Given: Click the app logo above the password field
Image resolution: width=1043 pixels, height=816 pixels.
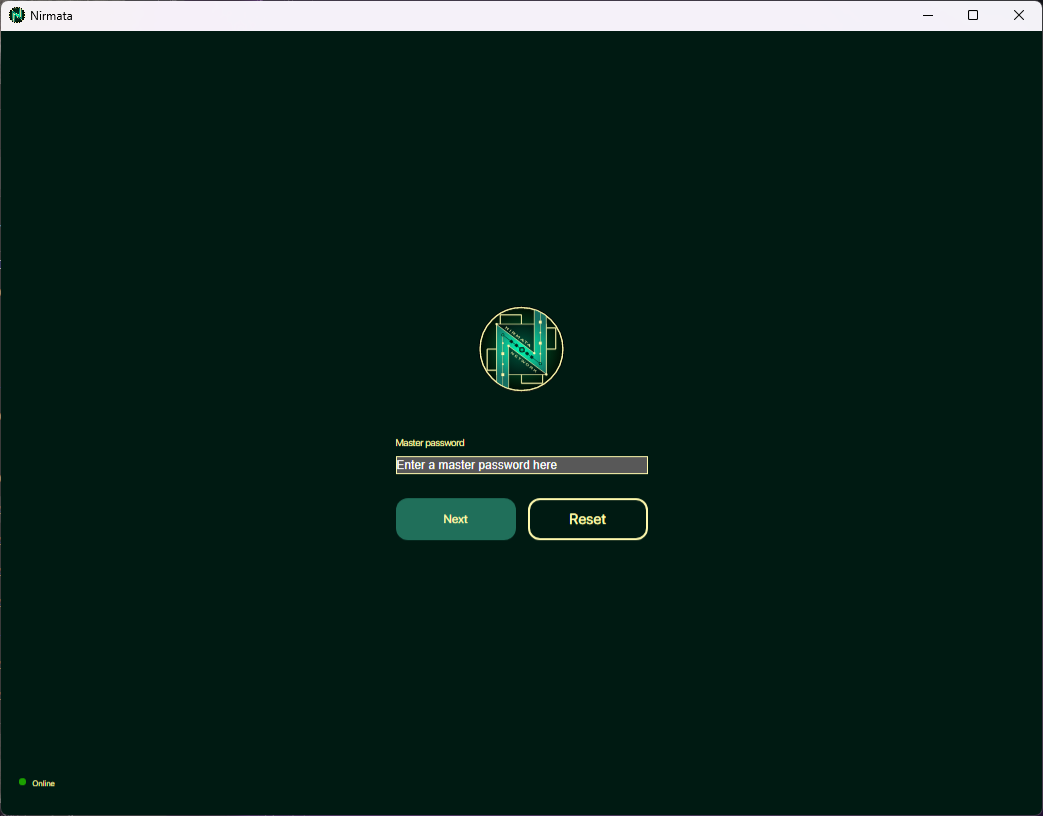Looking at the screenshot, I should (x=521, y=348).
